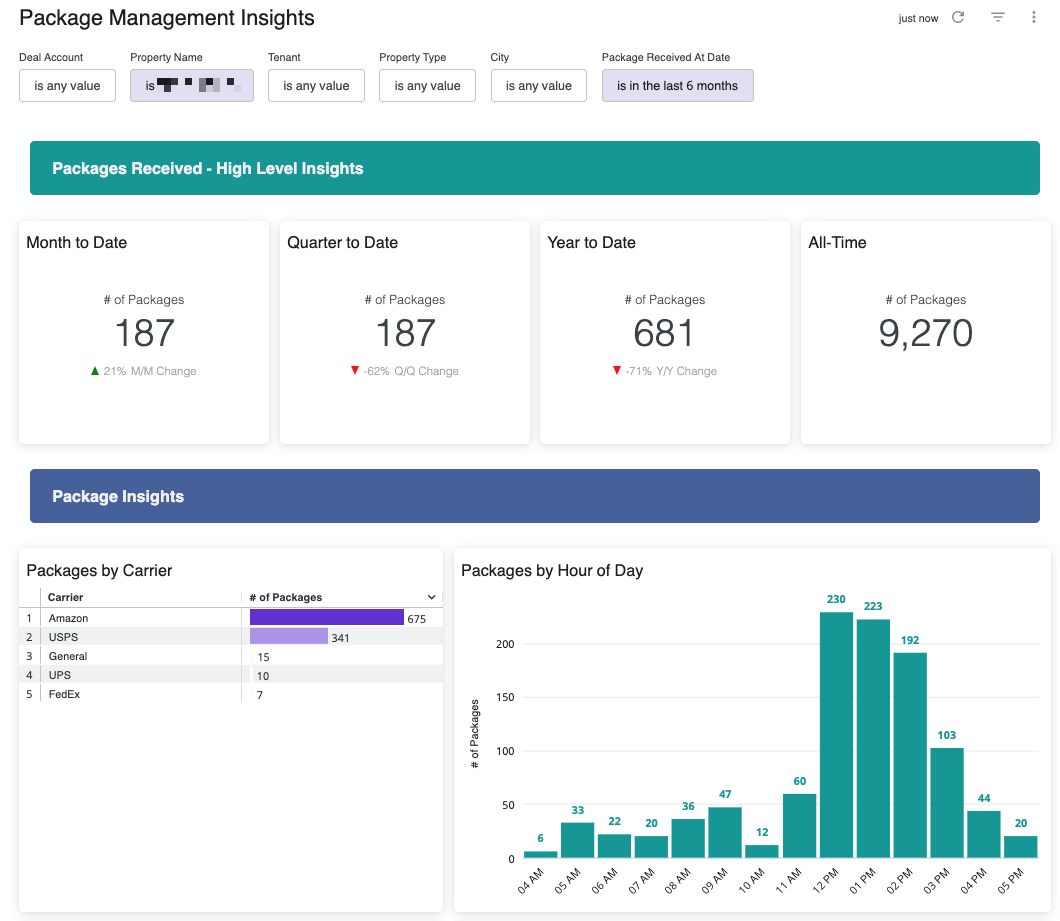The height and width of the screenshot is (921, 1060).
Task: Click the Carrier column header
Action: pos(66,597)
